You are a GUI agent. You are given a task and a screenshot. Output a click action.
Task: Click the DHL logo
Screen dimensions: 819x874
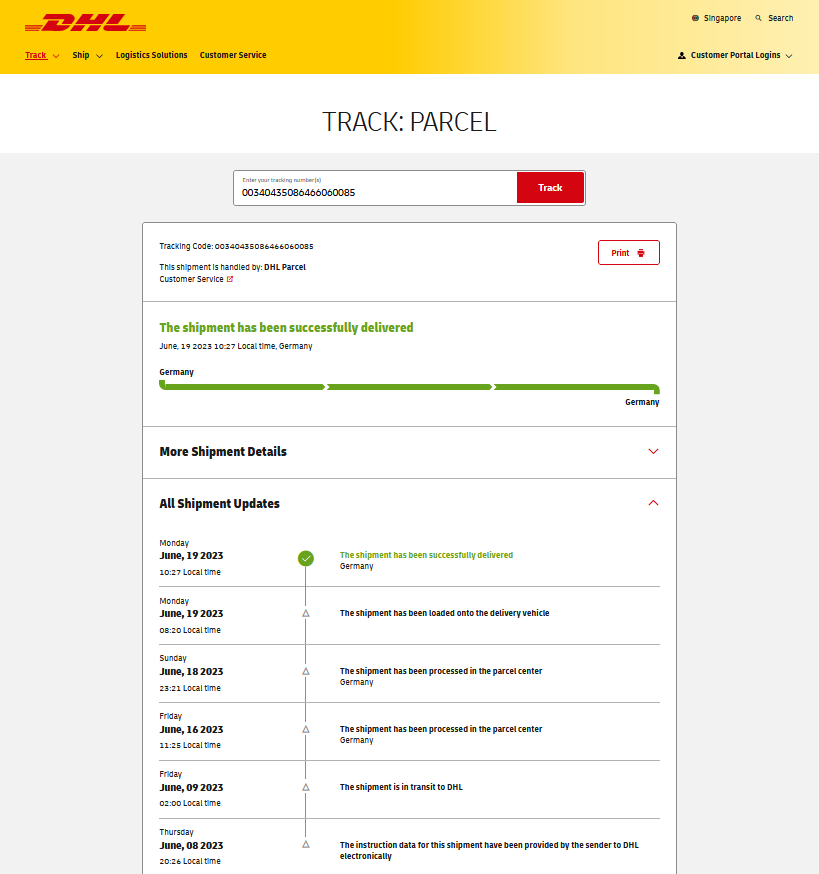tap(85, 23)
